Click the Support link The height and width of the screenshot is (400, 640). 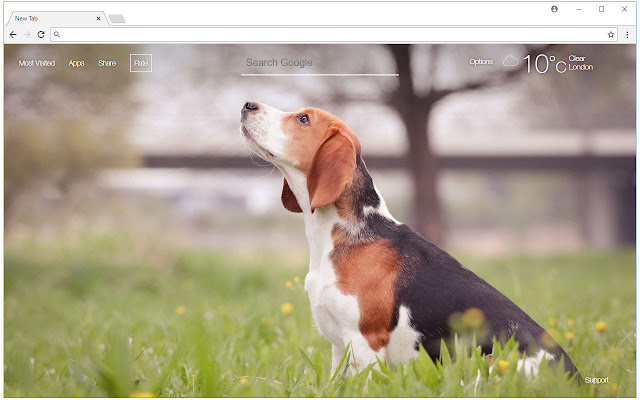[596, 380]
